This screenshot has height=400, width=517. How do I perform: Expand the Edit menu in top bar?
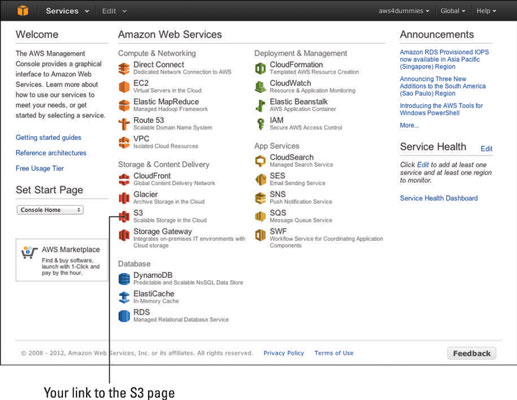pos(114,11)
